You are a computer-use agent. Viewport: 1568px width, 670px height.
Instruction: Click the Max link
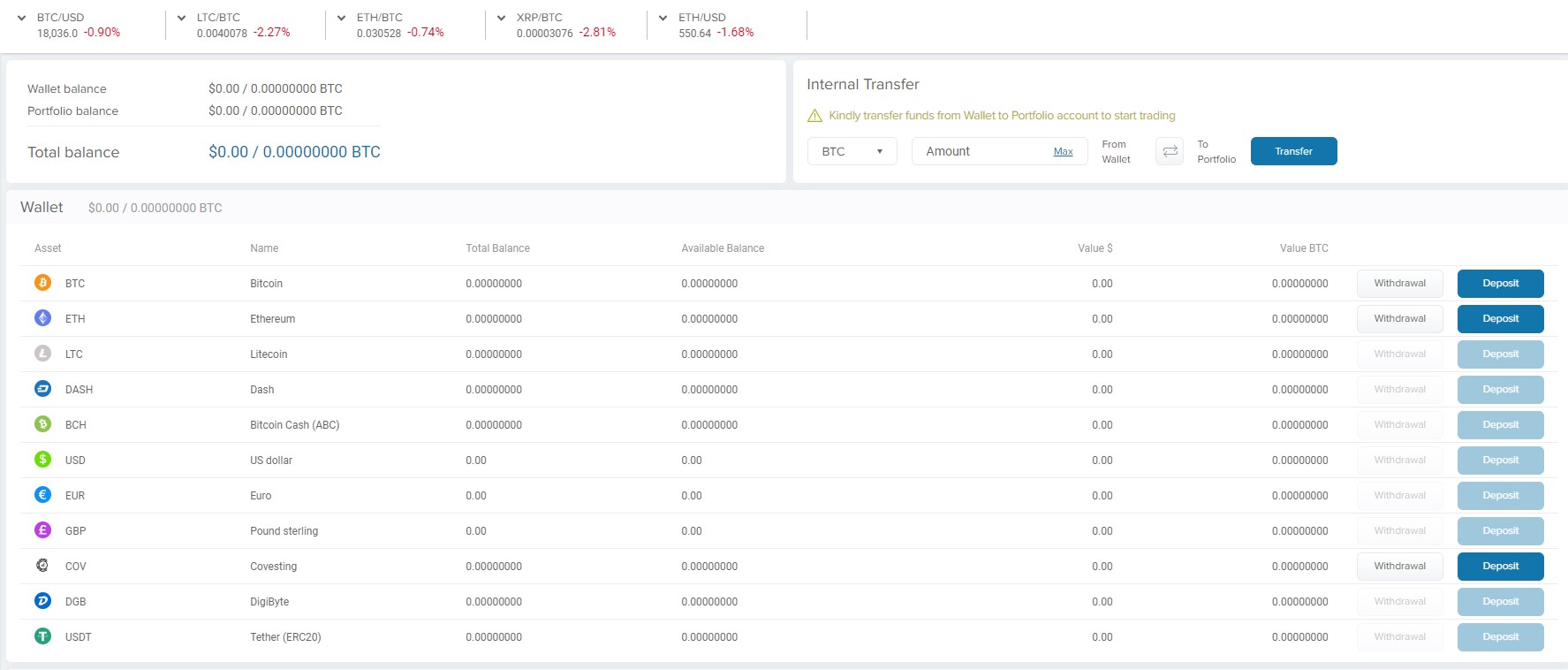pyautogui.click(x=1064, y=152)
